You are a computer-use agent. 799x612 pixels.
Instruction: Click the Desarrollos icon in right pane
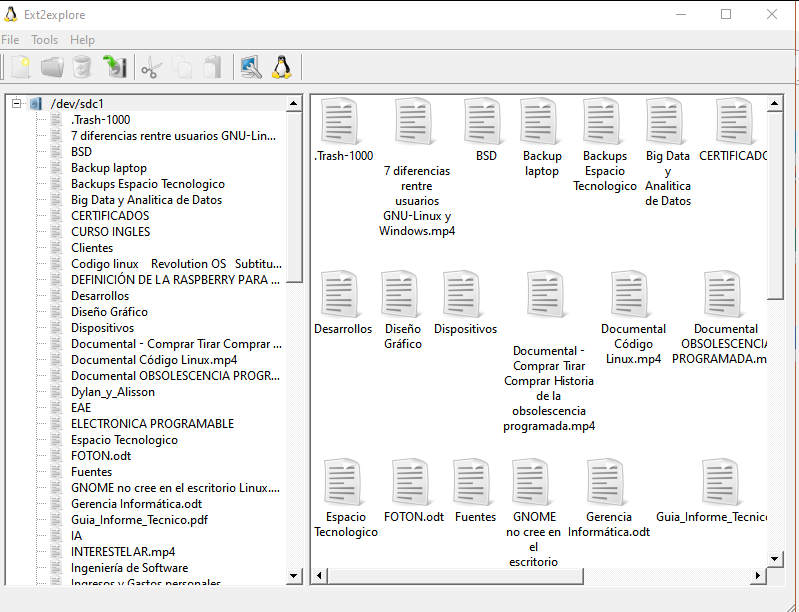[x=340, y=294]
